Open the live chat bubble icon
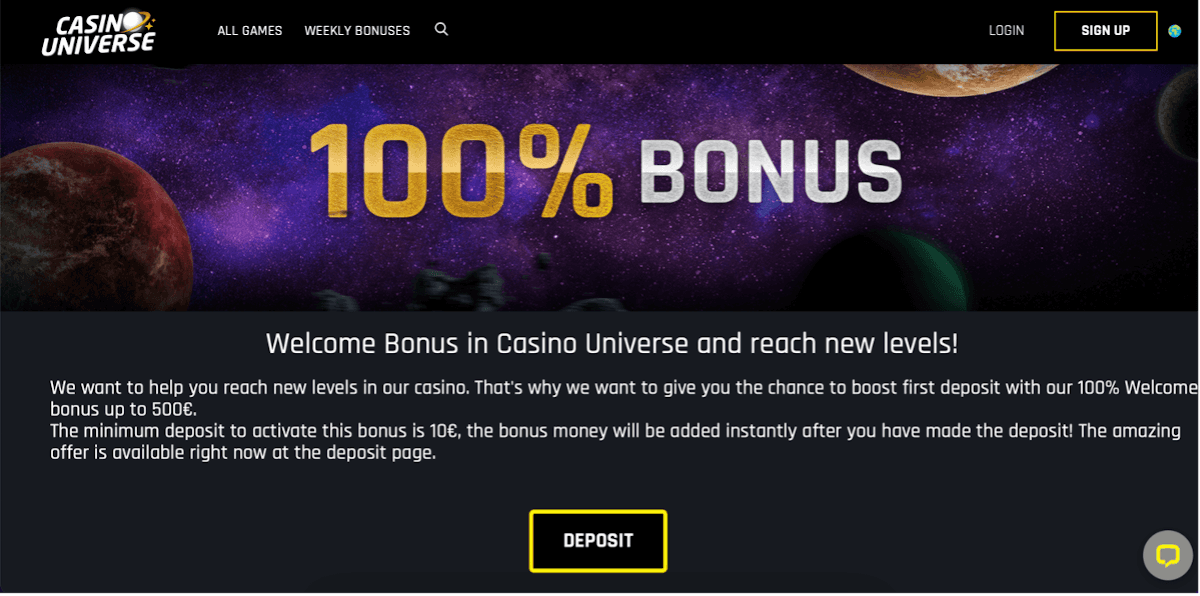The image size is (1200, 596). (x=1167, y=555)
